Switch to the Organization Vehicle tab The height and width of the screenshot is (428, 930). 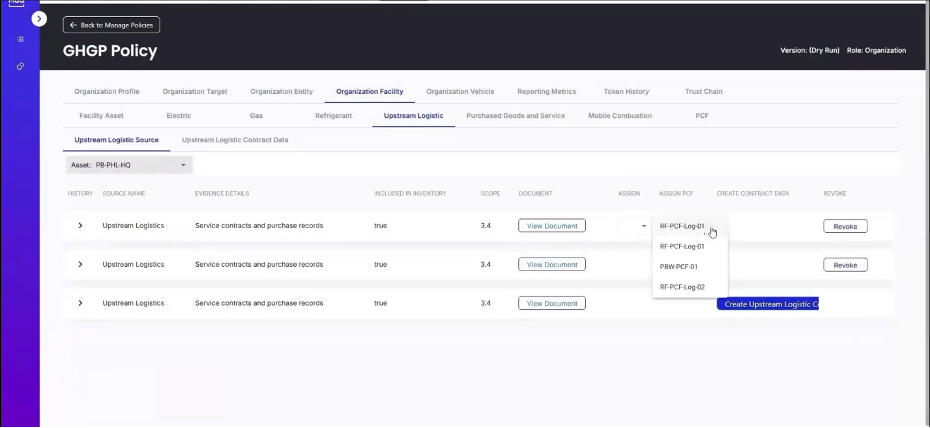pos(460,92)
